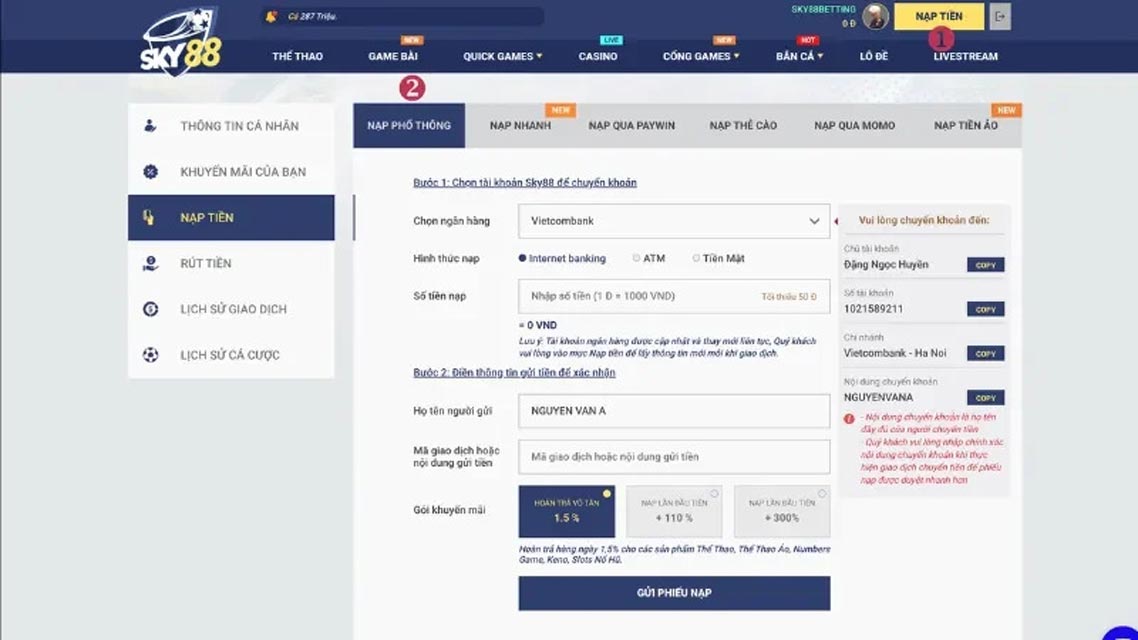Click the Lịch Sử Cá Cược soccer ball icon
Viewport: 1138px width, 640px height.
(150, 355)
